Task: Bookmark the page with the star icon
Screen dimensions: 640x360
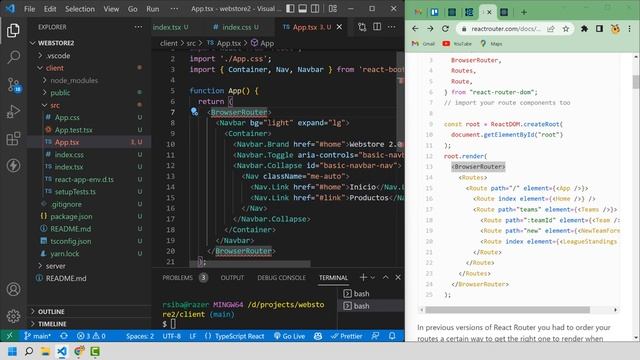Action: pos(566,29)
